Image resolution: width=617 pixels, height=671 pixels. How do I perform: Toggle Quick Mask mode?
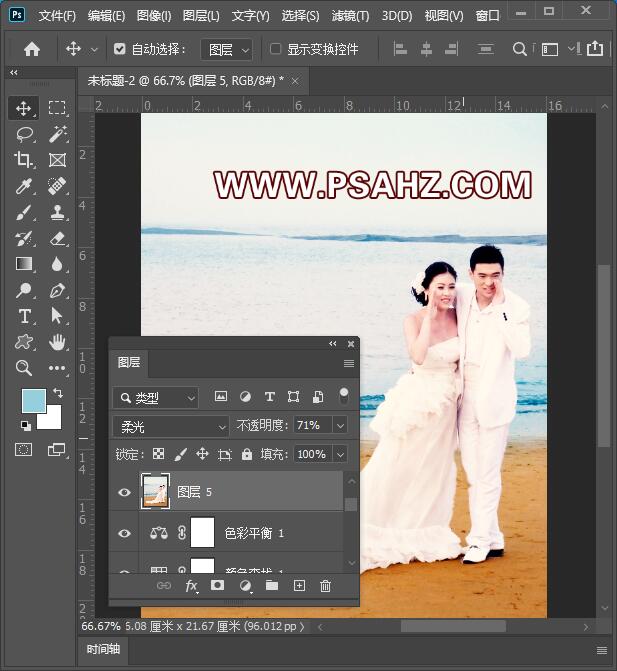click(x=24, y=449)
